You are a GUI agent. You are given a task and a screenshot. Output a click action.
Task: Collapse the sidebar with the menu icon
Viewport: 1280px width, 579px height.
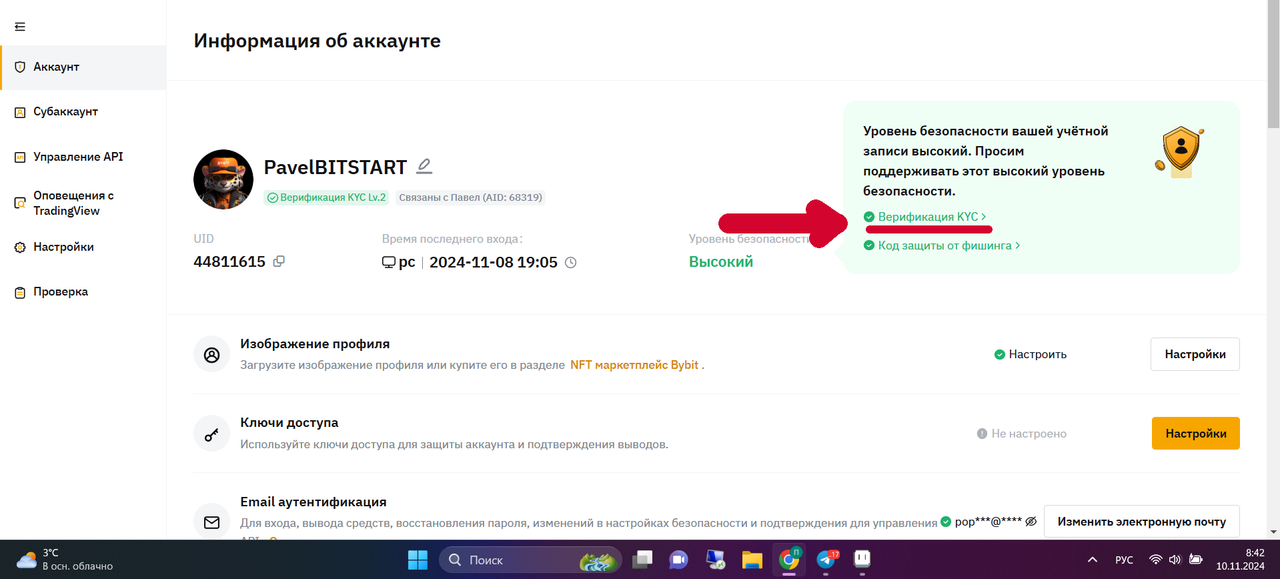tap(20, 26)
